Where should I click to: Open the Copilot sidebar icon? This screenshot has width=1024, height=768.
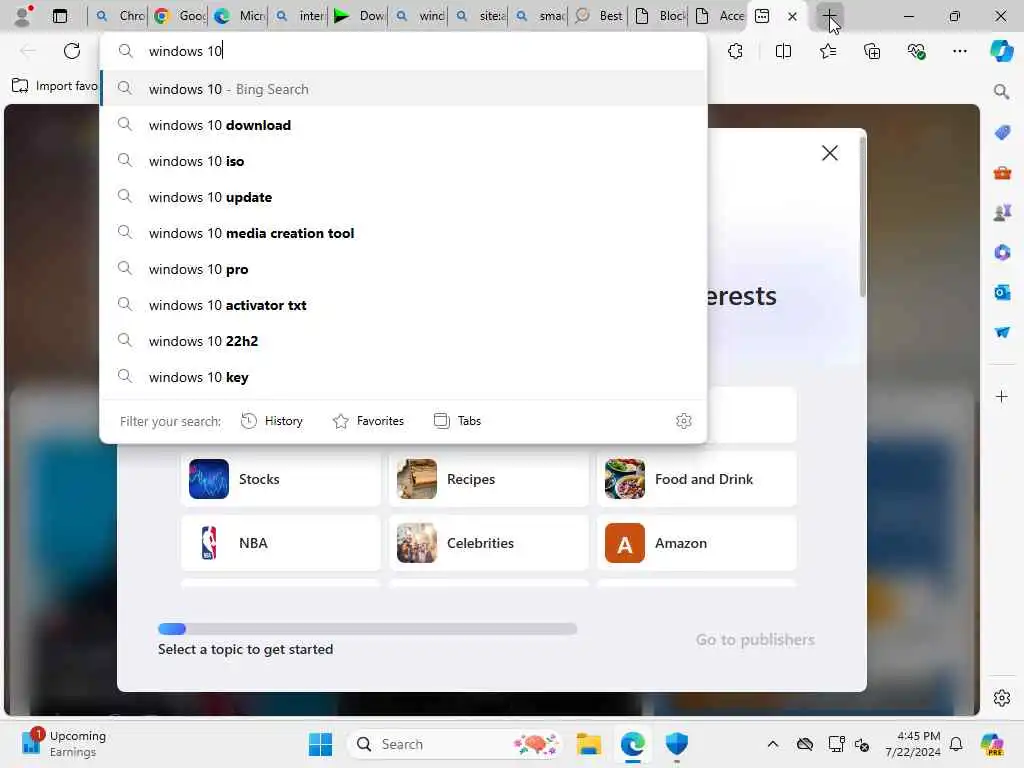(x=1001, y=51)
